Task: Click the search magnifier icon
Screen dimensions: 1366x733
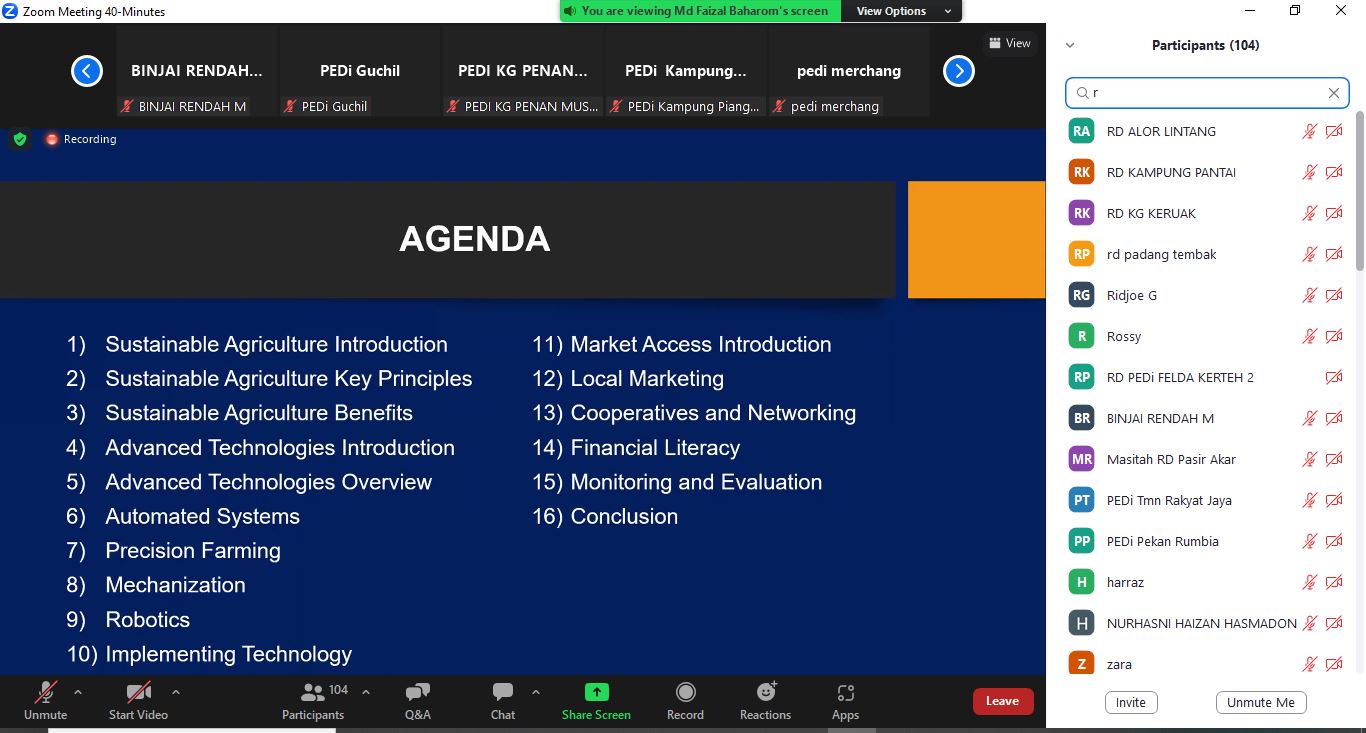Action: point(1082,93)
